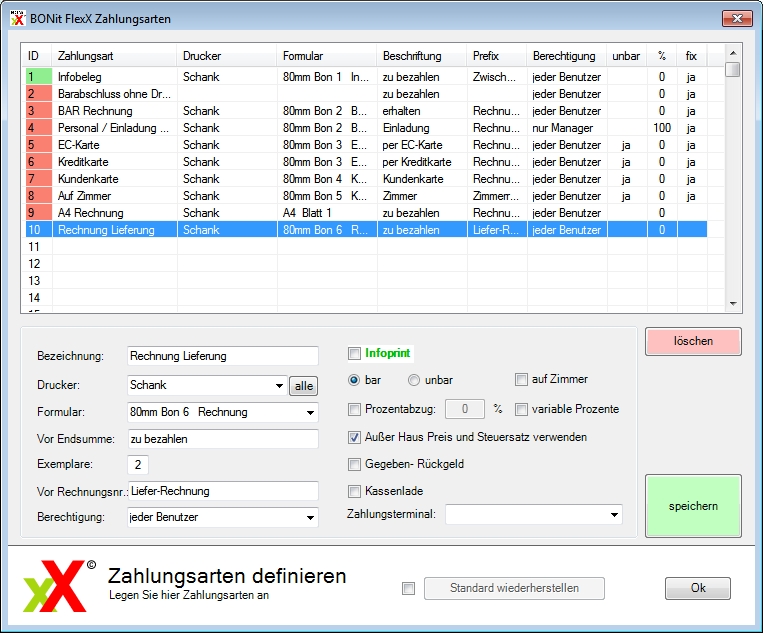Click the Formular column header
Image resolution: width=763 pixels, height=633 pixels.
(327, 56)
